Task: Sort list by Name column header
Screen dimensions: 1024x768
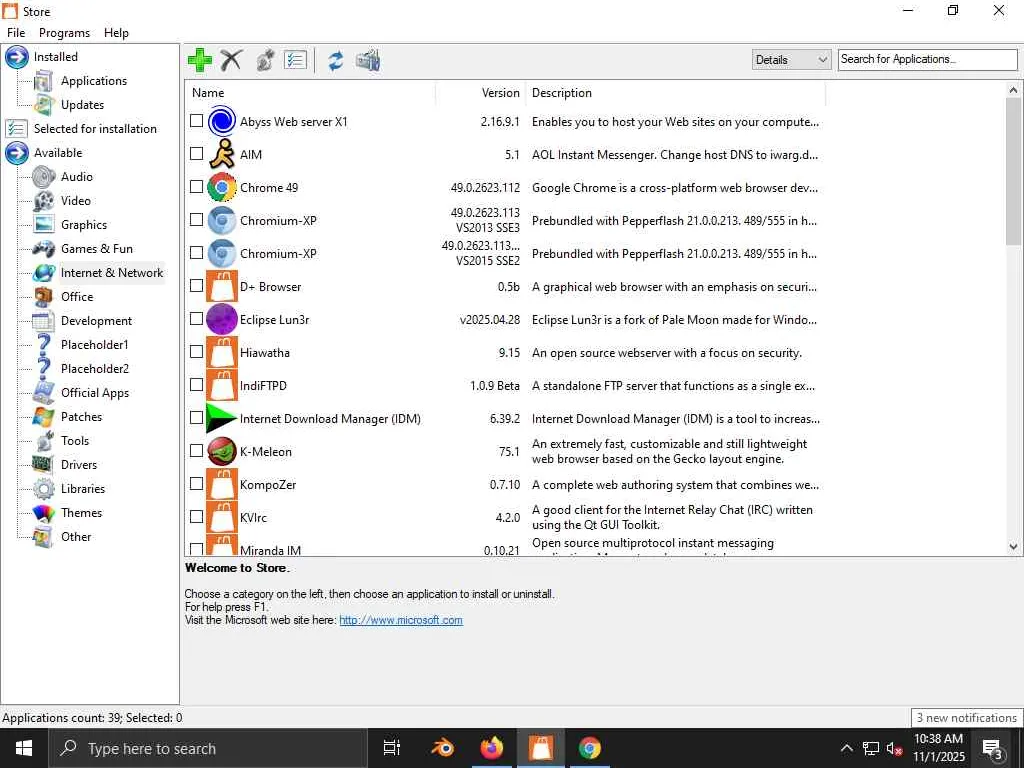Action: pos(311,93)
